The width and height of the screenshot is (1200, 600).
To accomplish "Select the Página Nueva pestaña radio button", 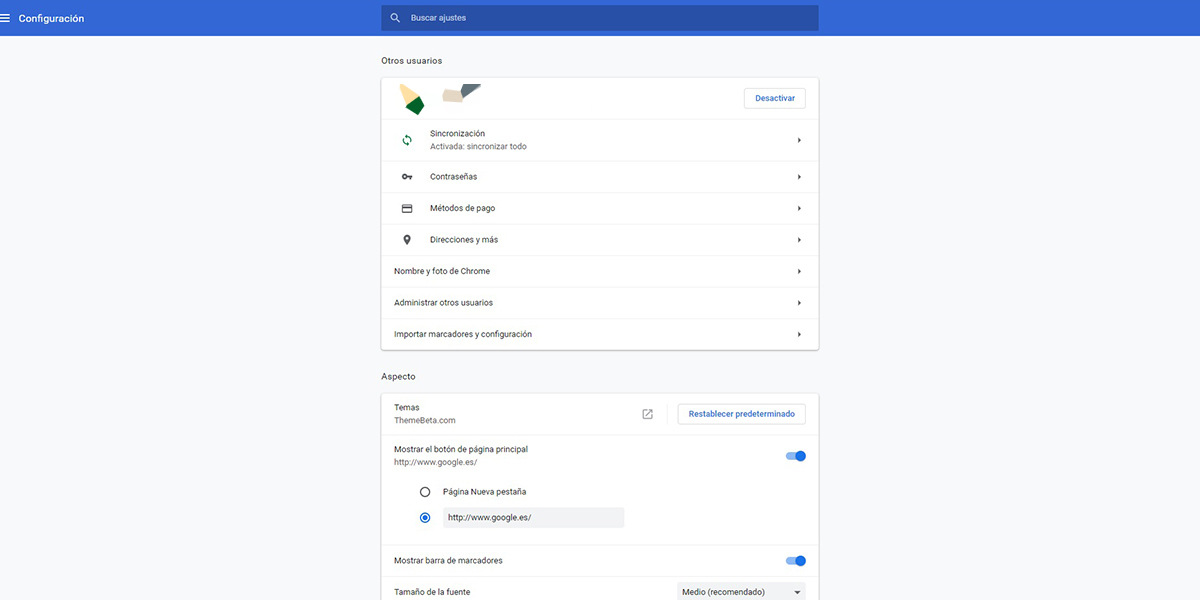I will pyautogui.click(x=424, y=491).
